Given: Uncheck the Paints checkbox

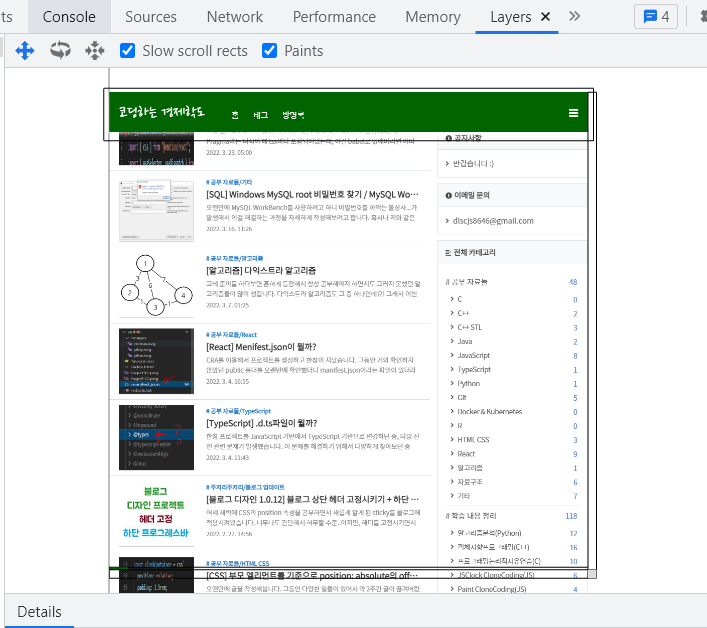Looking at the screenshot, I should [x=270, y=50].
